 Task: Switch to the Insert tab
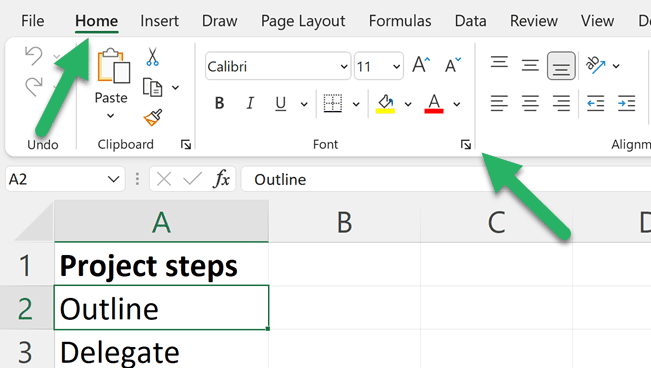[159, 21]
